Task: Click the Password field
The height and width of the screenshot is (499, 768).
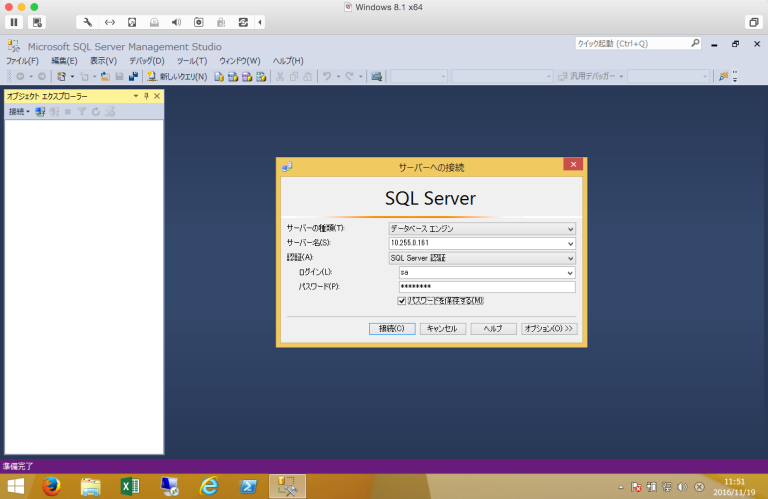Action: point(487,287)
